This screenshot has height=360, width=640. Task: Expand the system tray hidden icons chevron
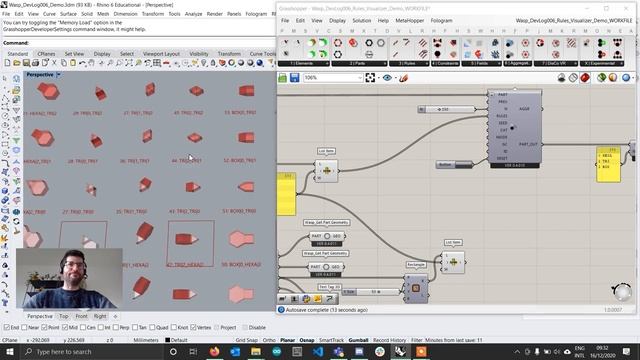[x=517, y=351]
